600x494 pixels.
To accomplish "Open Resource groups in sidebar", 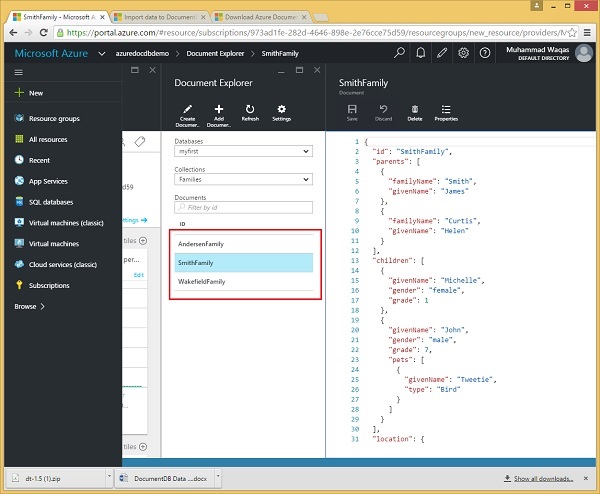I will click(54, 119).
